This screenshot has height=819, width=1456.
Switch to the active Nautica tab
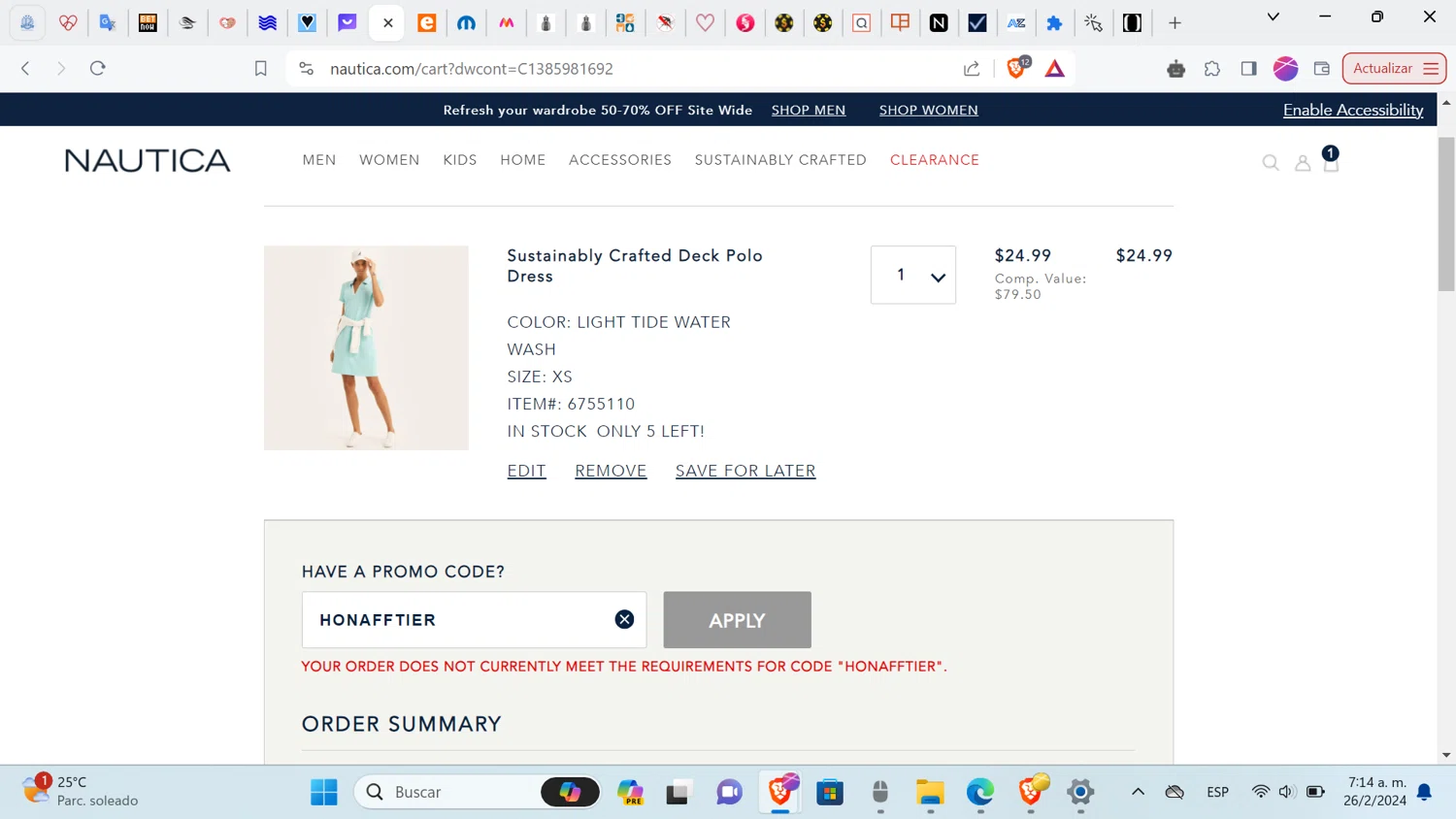(386, 22)
